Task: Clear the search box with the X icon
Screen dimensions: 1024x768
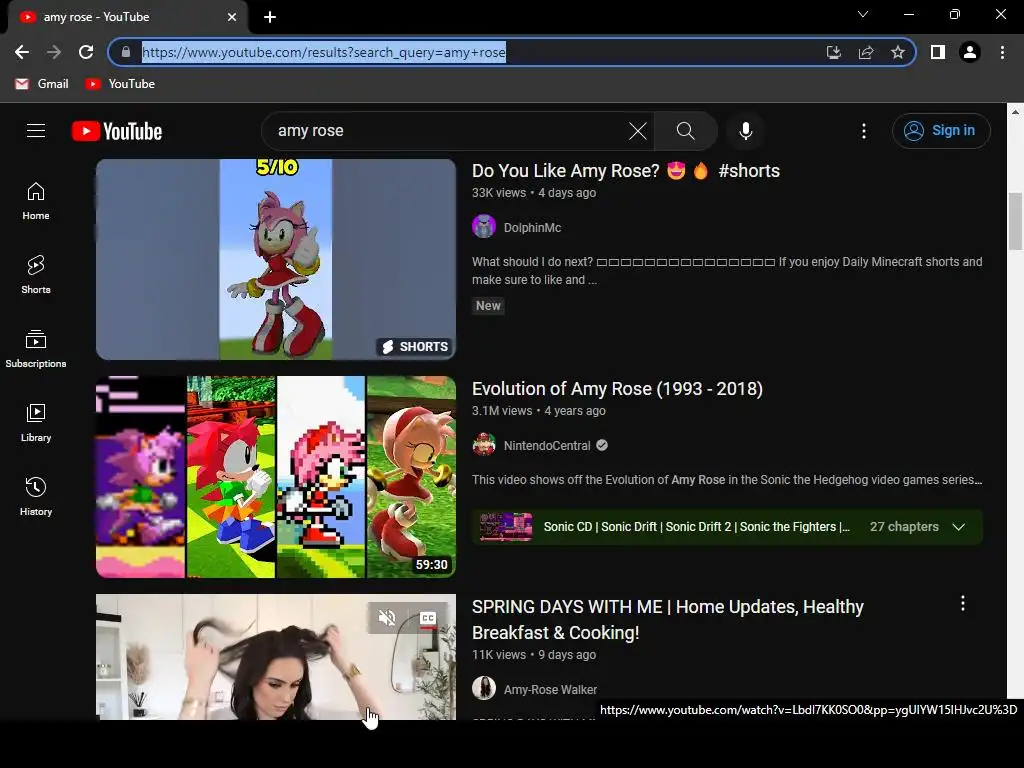Action: tap(638, 131)
